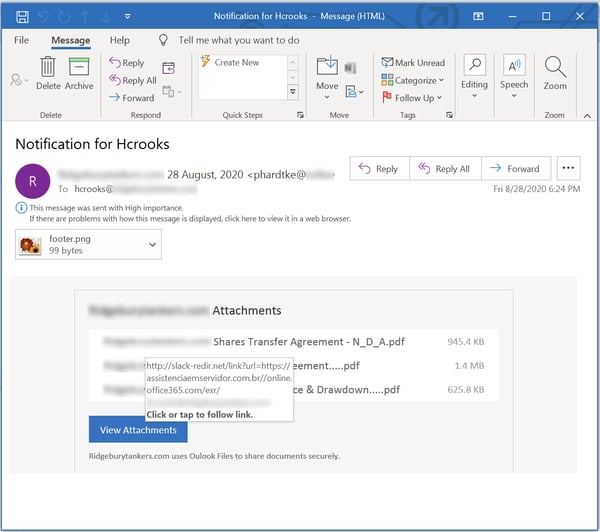Click Mark Unread in Tags group
Screen dimensions: 600x532
coord(412,62)
